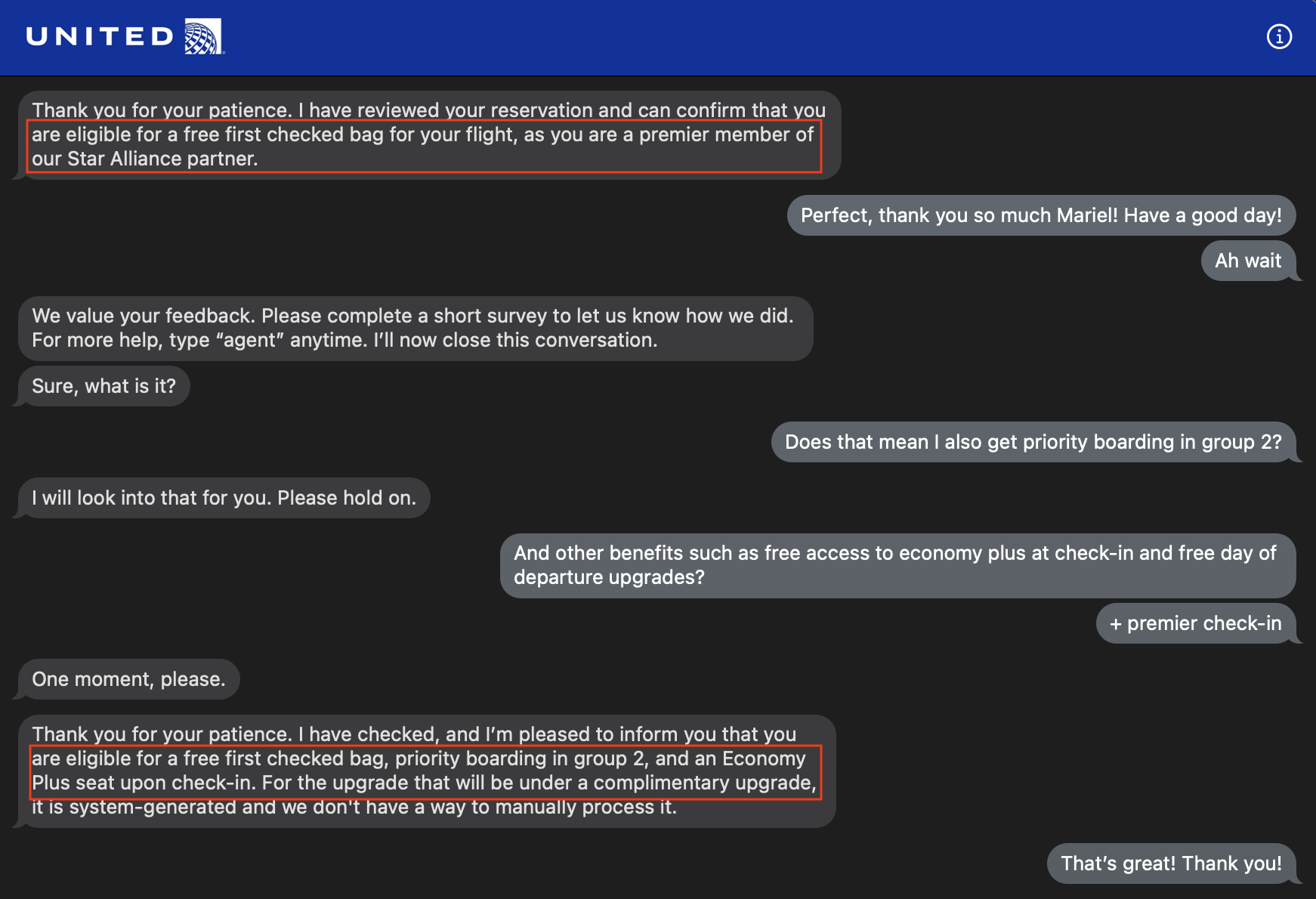This screenshot has height=899, width=1316.
Task: Click the United globe emblem
Action: pos(203,36)
